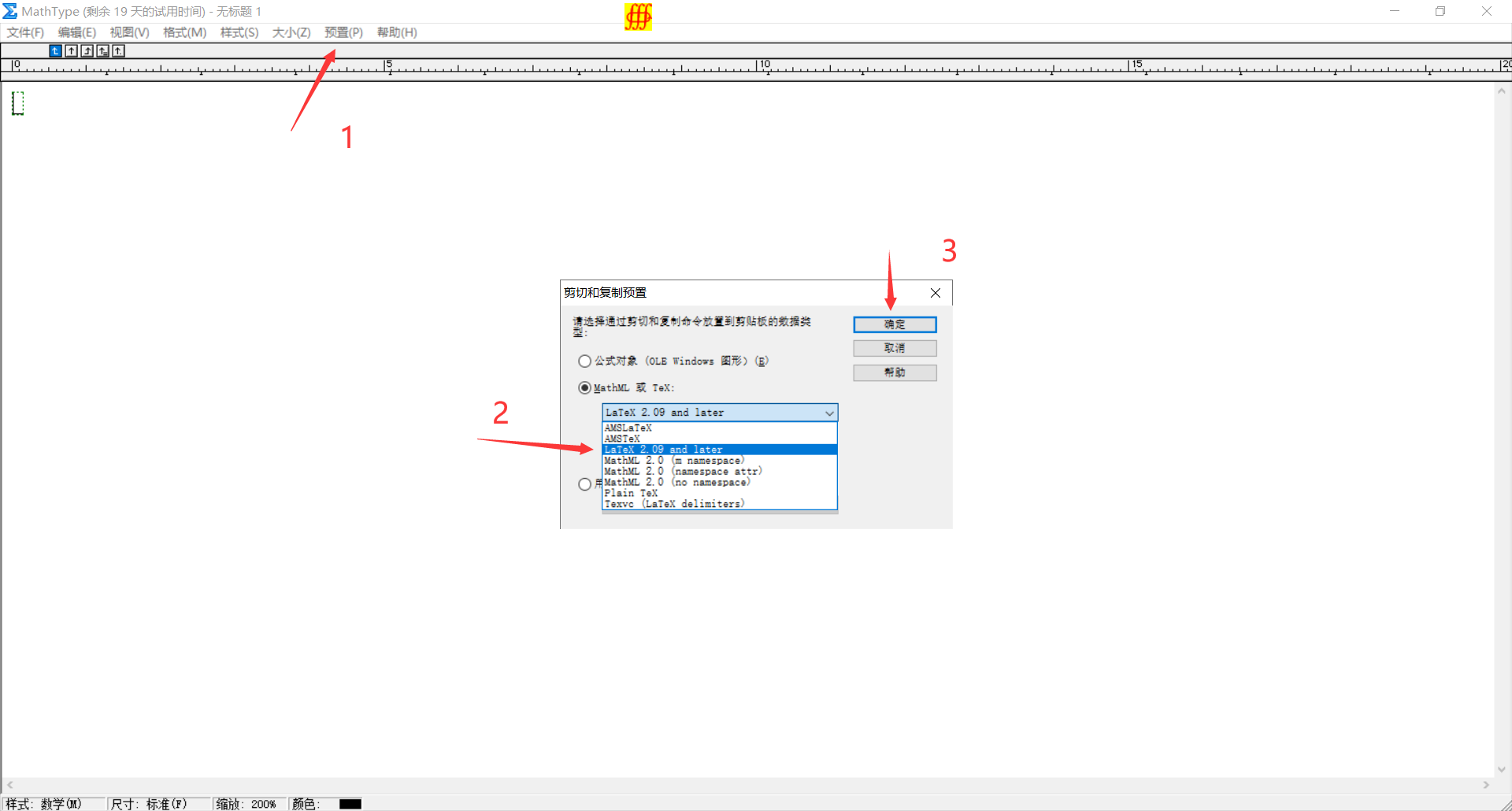Image resolution: width=1512 pixels, height=811 pixels.
Task: Choose Plain TeX from the list
Action: 719,494
